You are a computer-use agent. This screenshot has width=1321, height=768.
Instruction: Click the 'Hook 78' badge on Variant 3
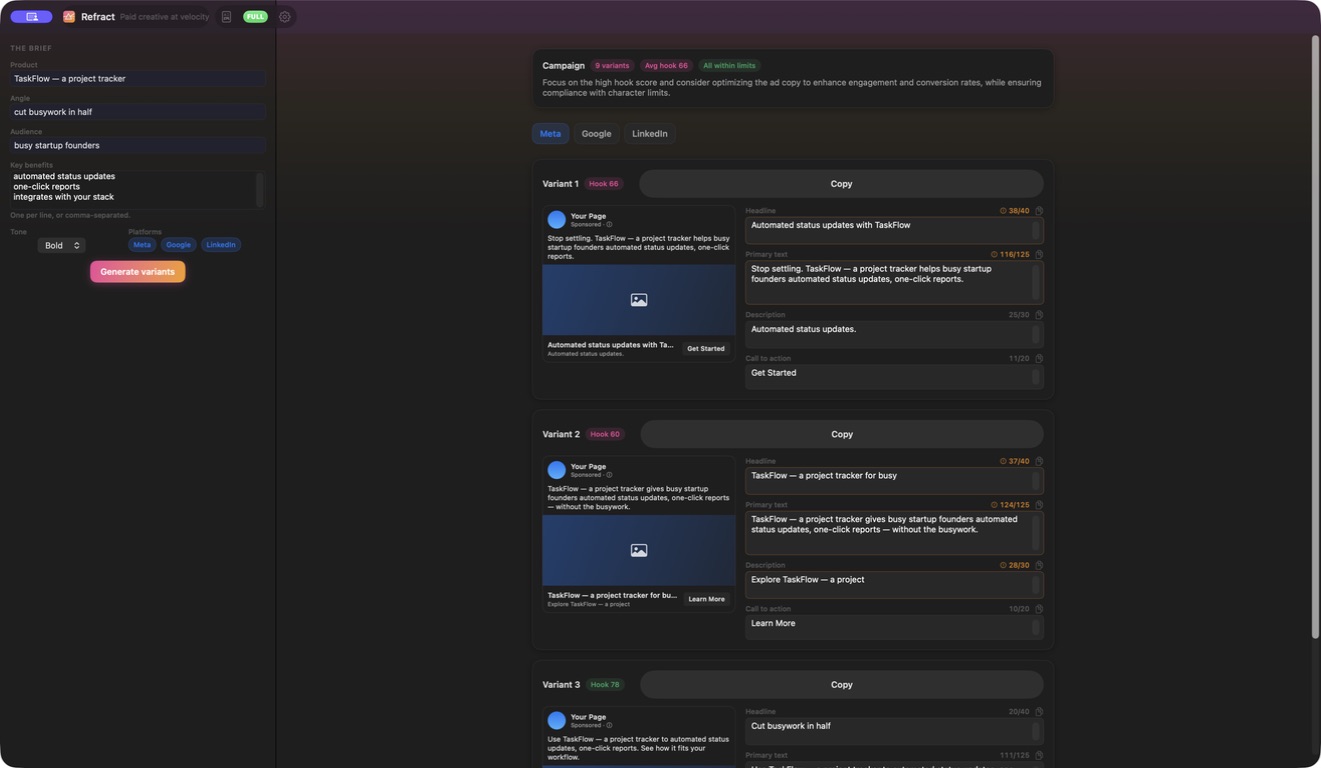[604, 685]
